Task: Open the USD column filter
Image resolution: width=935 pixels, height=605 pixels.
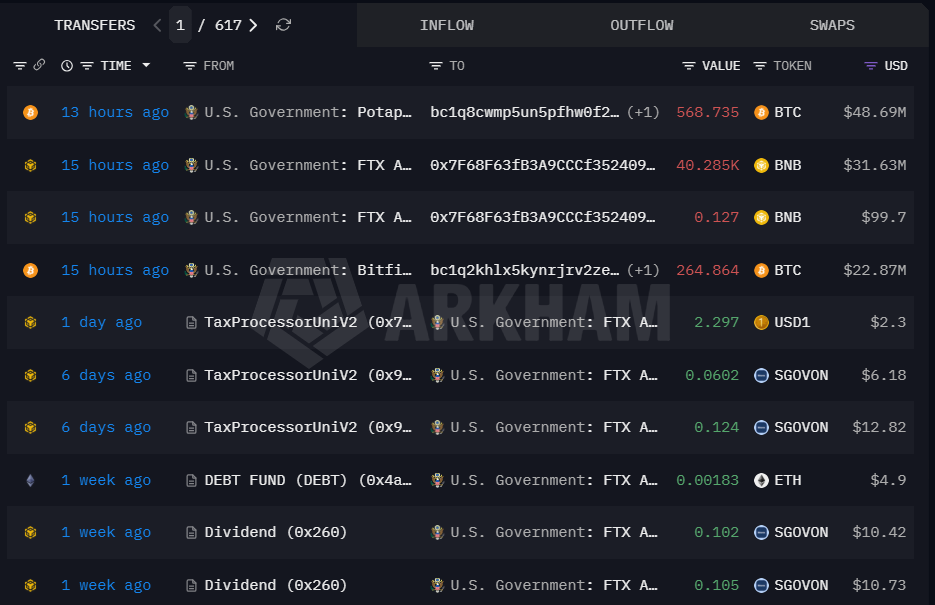Action: coord(871,66)
